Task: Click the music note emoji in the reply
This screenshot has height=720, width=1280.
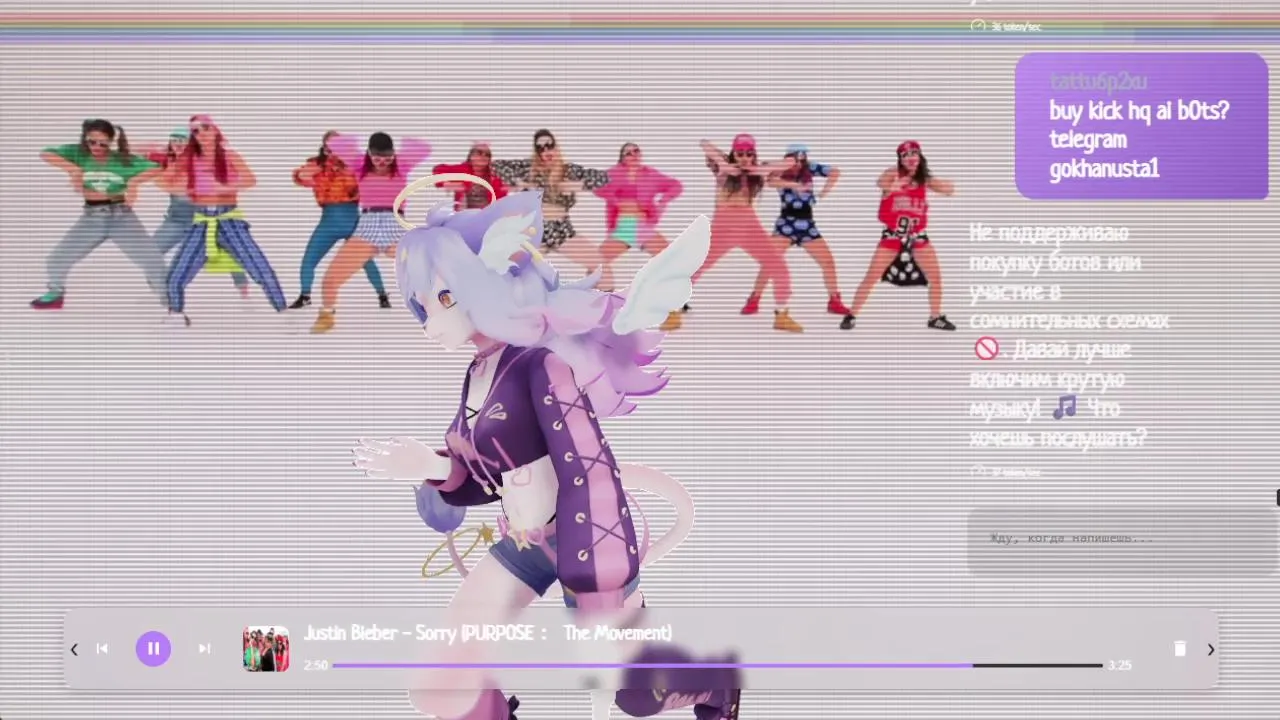Action: [x=1064, y=407]
